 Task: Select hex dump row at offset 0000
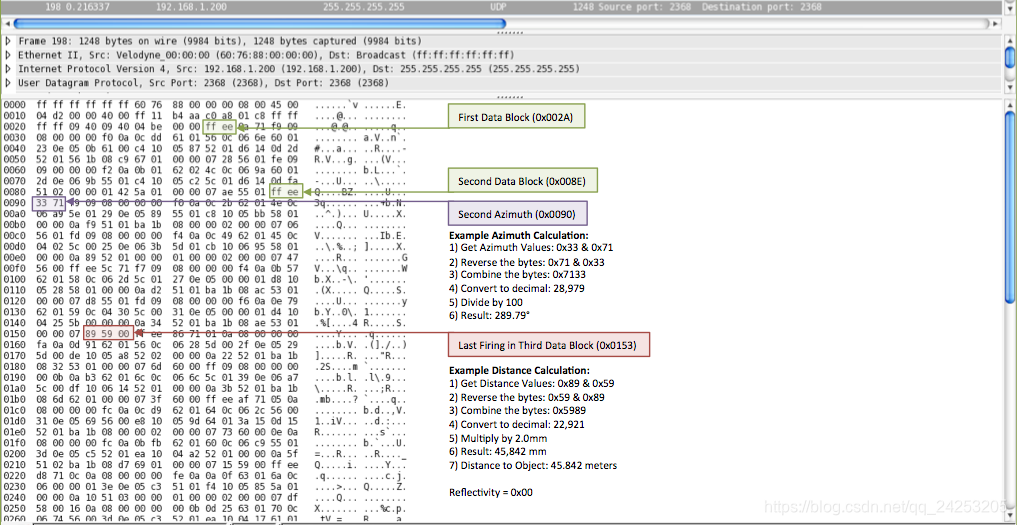click(205, 104)
